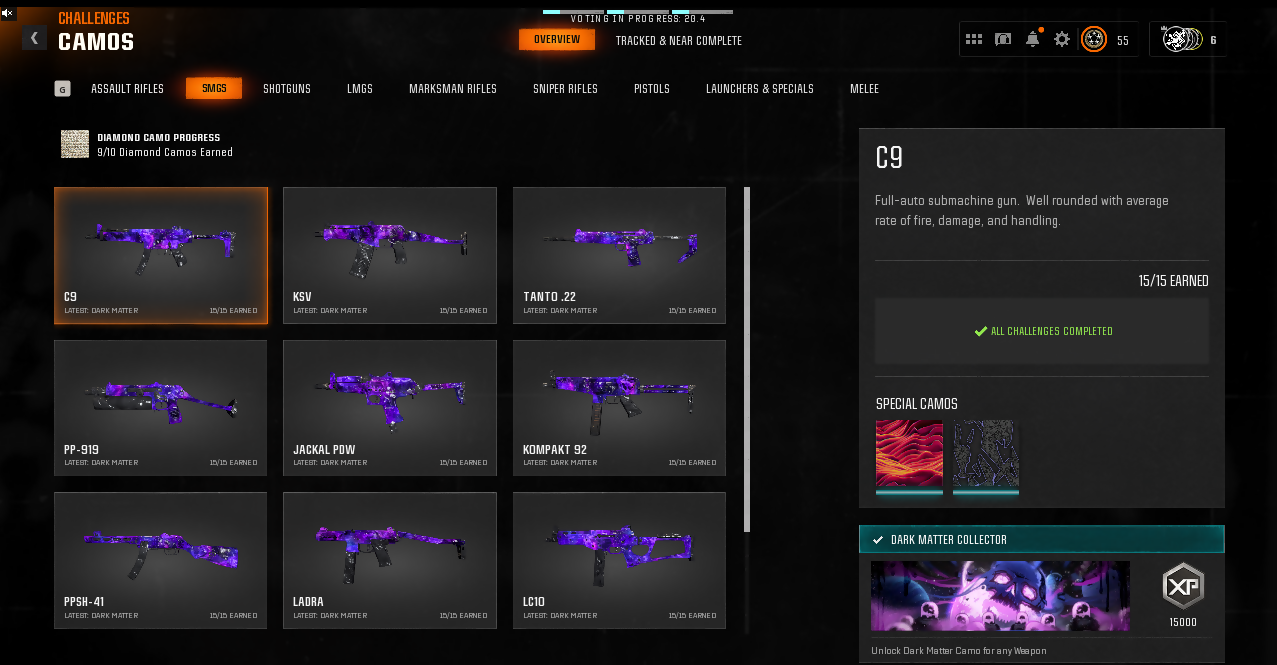Open the Sniper Rifles category

tap(565, 89)
